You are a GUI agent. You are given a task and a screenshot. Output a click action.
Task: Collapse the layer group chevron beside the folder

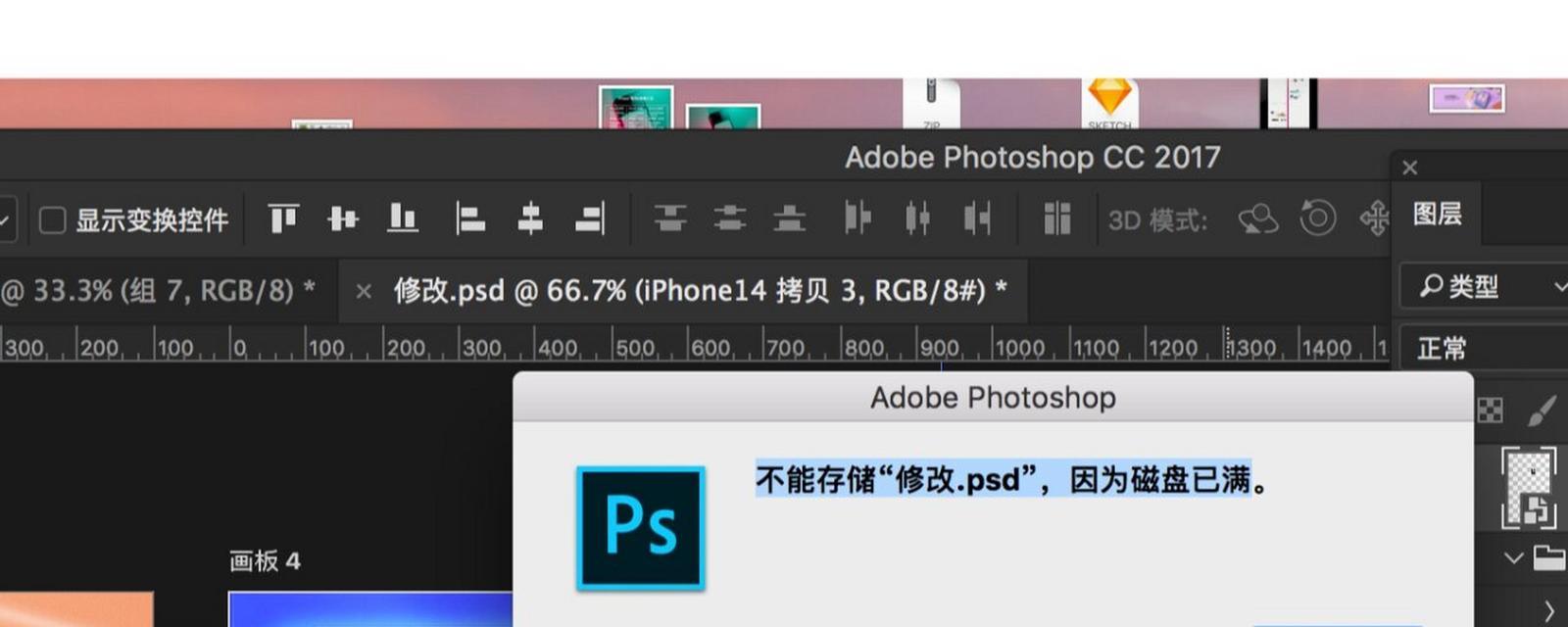[x=1514, y=557]
